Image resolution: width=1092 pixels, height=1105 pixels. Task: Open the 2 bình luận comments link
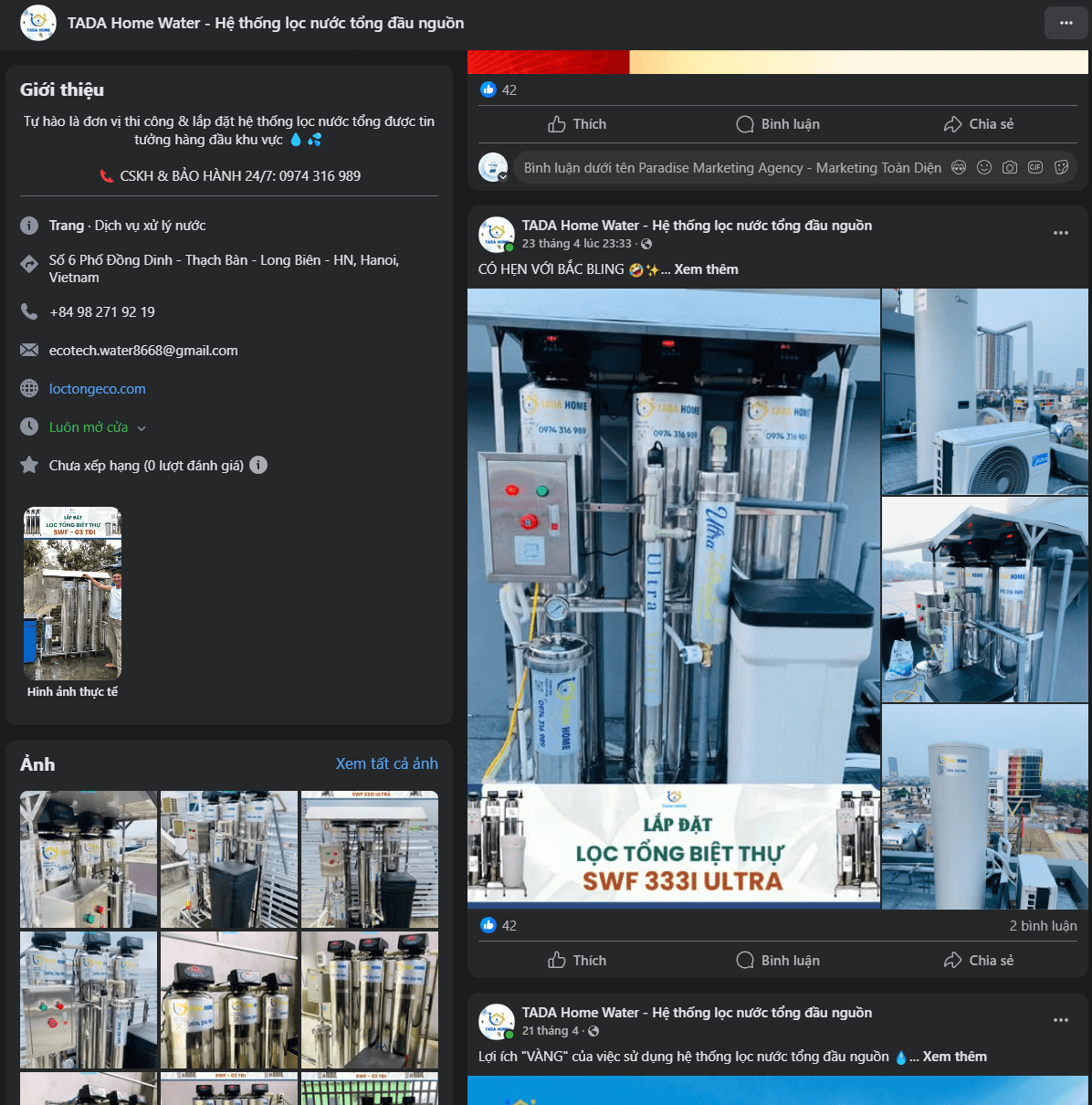click(1044, 925)
